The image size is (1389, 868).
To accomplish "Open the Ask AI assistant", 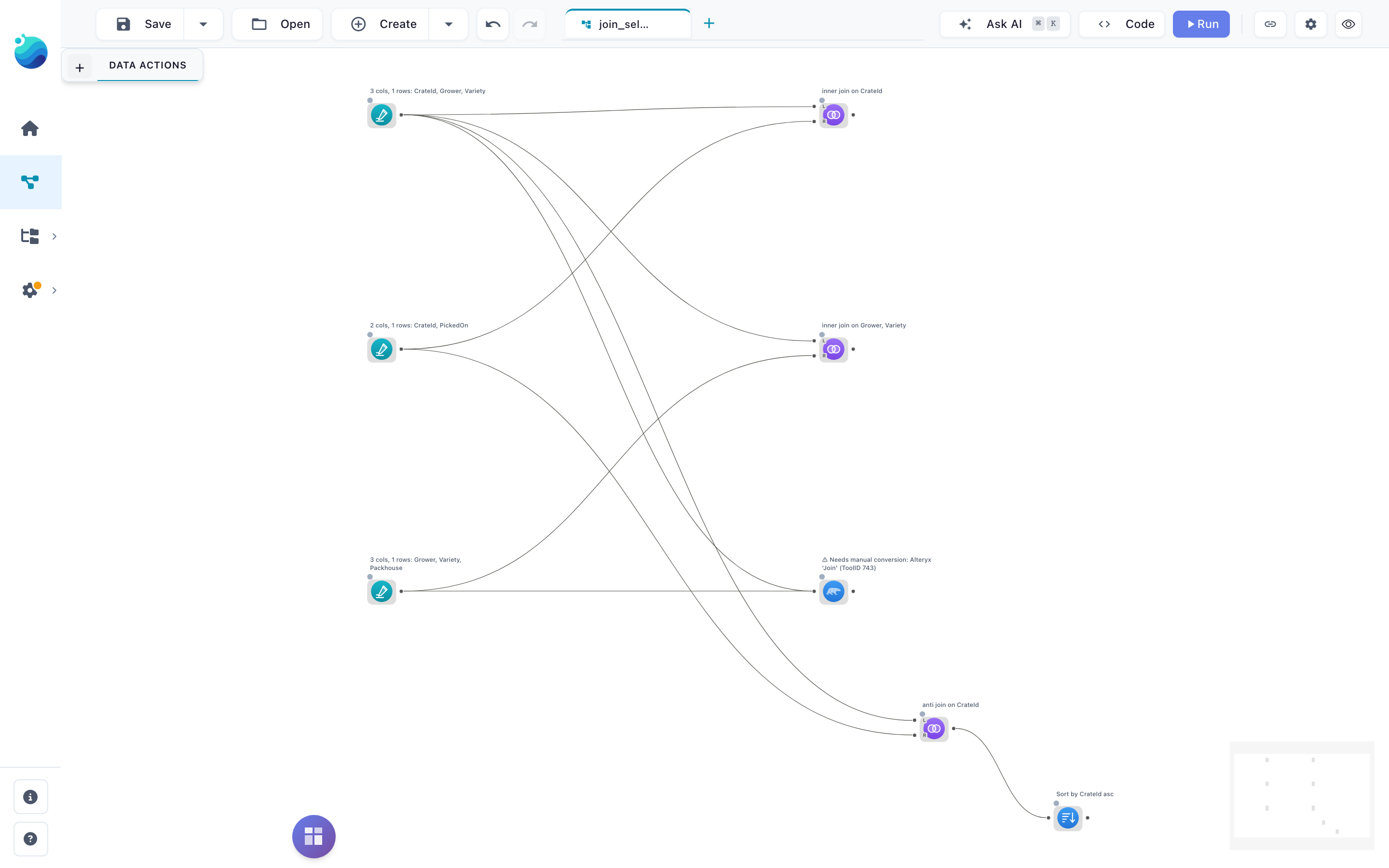I will (1005, 24).
